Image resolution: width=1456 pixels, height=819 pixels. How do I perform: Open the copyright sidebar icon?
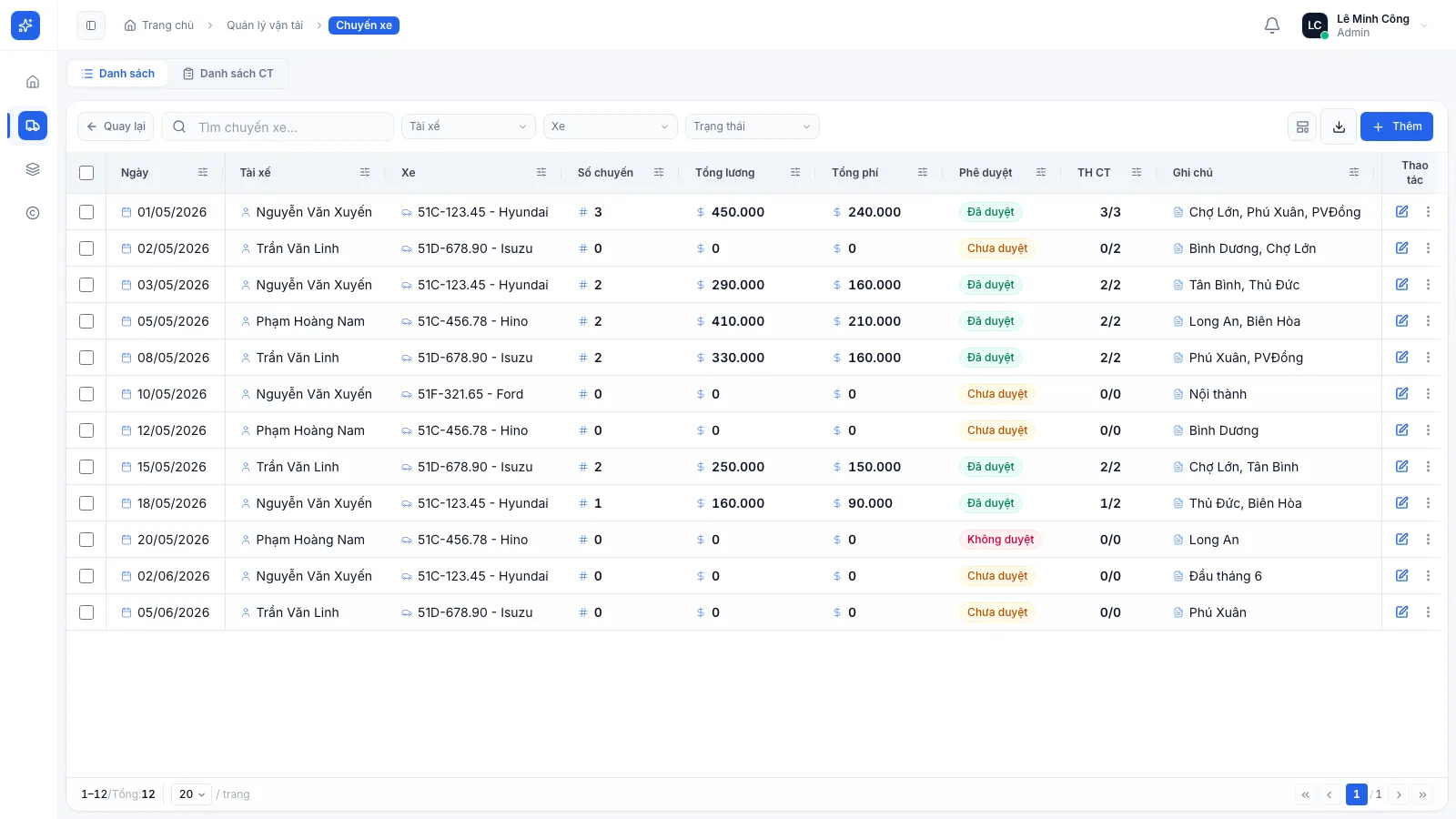point(33,213)
